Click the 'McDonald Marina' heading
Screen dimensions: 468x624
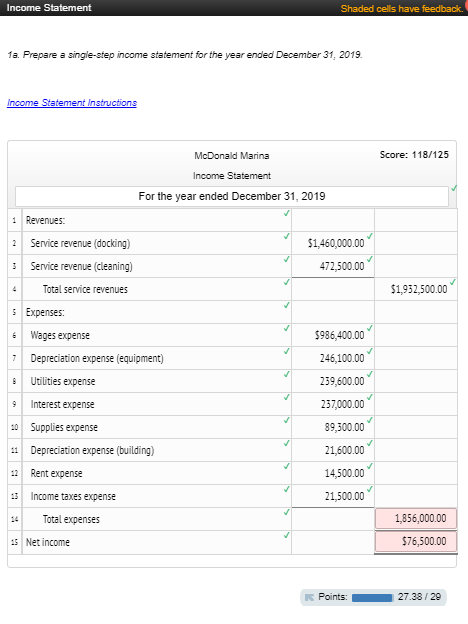(x=232, y=156)
